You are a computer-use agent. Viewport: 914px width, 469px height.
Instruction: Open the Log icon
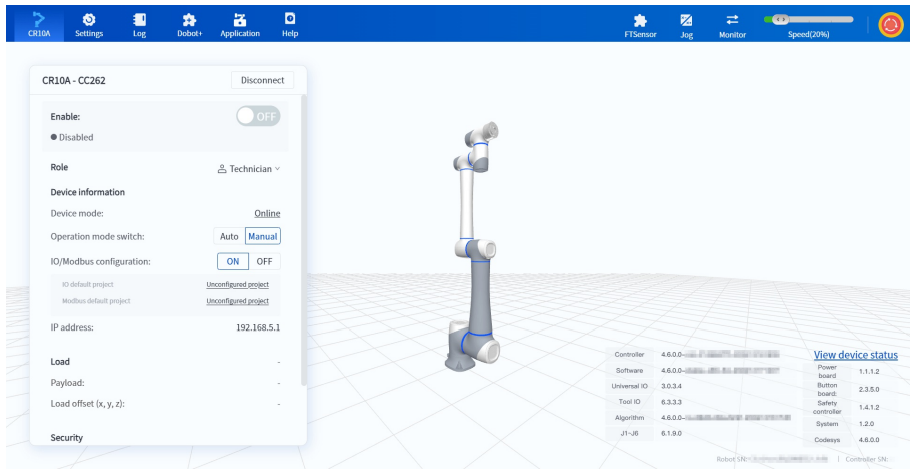tap(139, 20)
